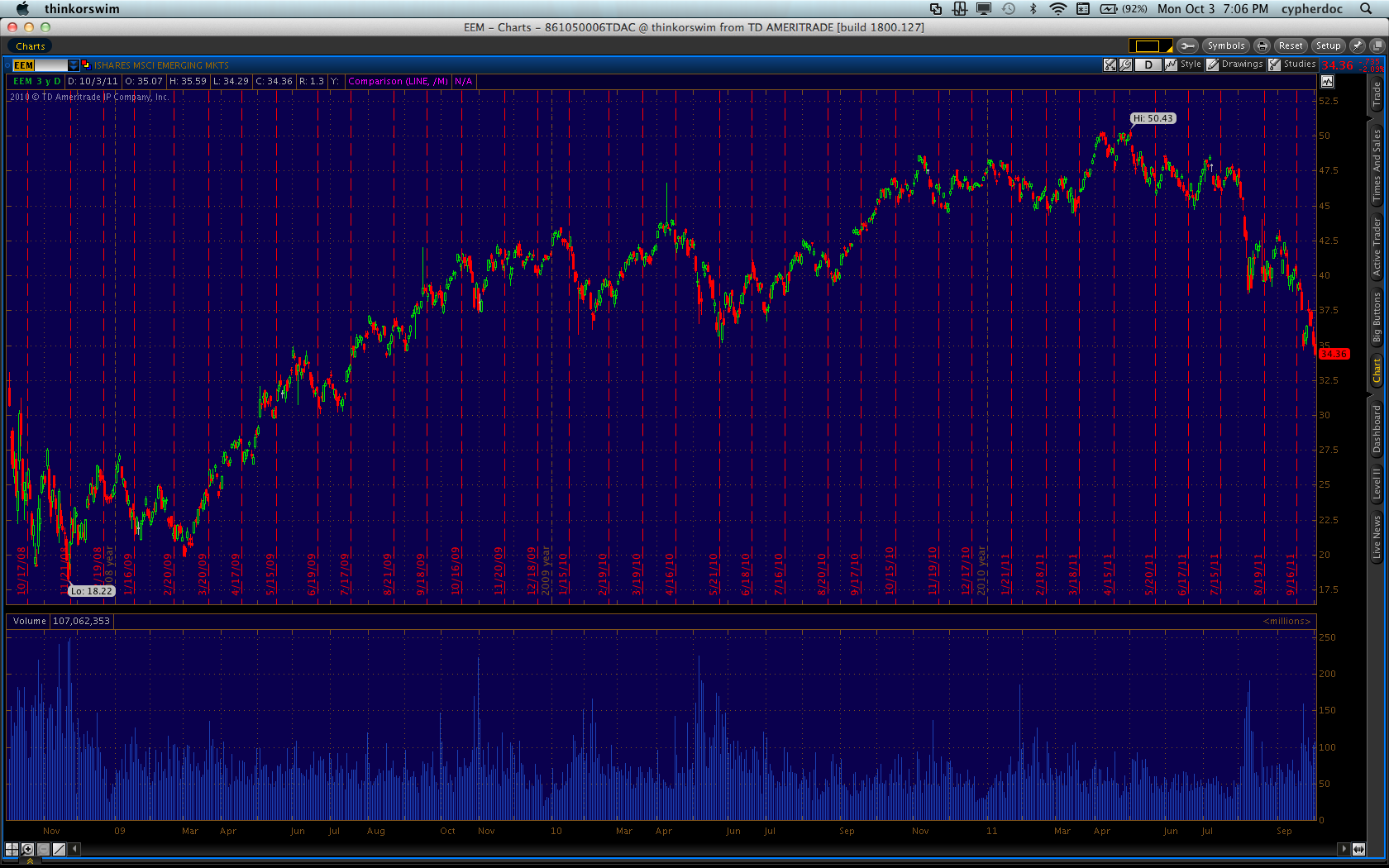Click the thinkorswim menu bar item
This screenshot has height=868, width=1389.
(x=82, y=9)
